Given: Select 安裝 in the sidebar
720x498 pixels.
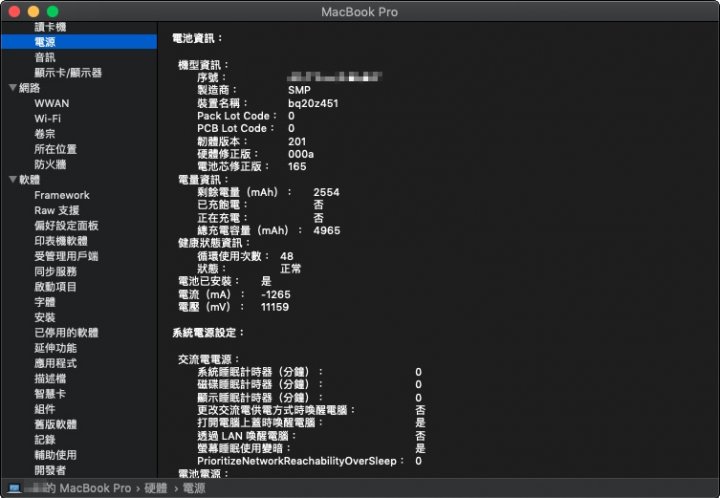Looking at the screenshot, I should coord(45,317).
